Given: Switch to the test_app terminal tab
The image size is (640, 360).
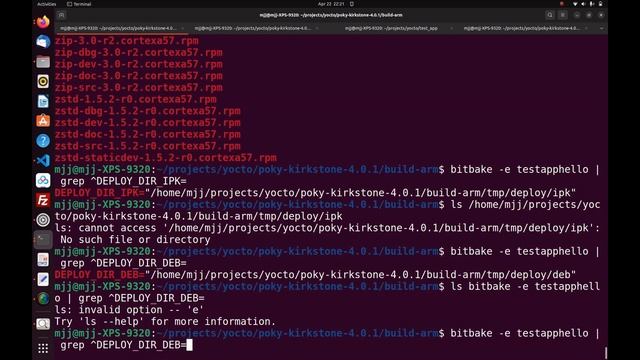Looking at the screenshot, I should 391,28.
